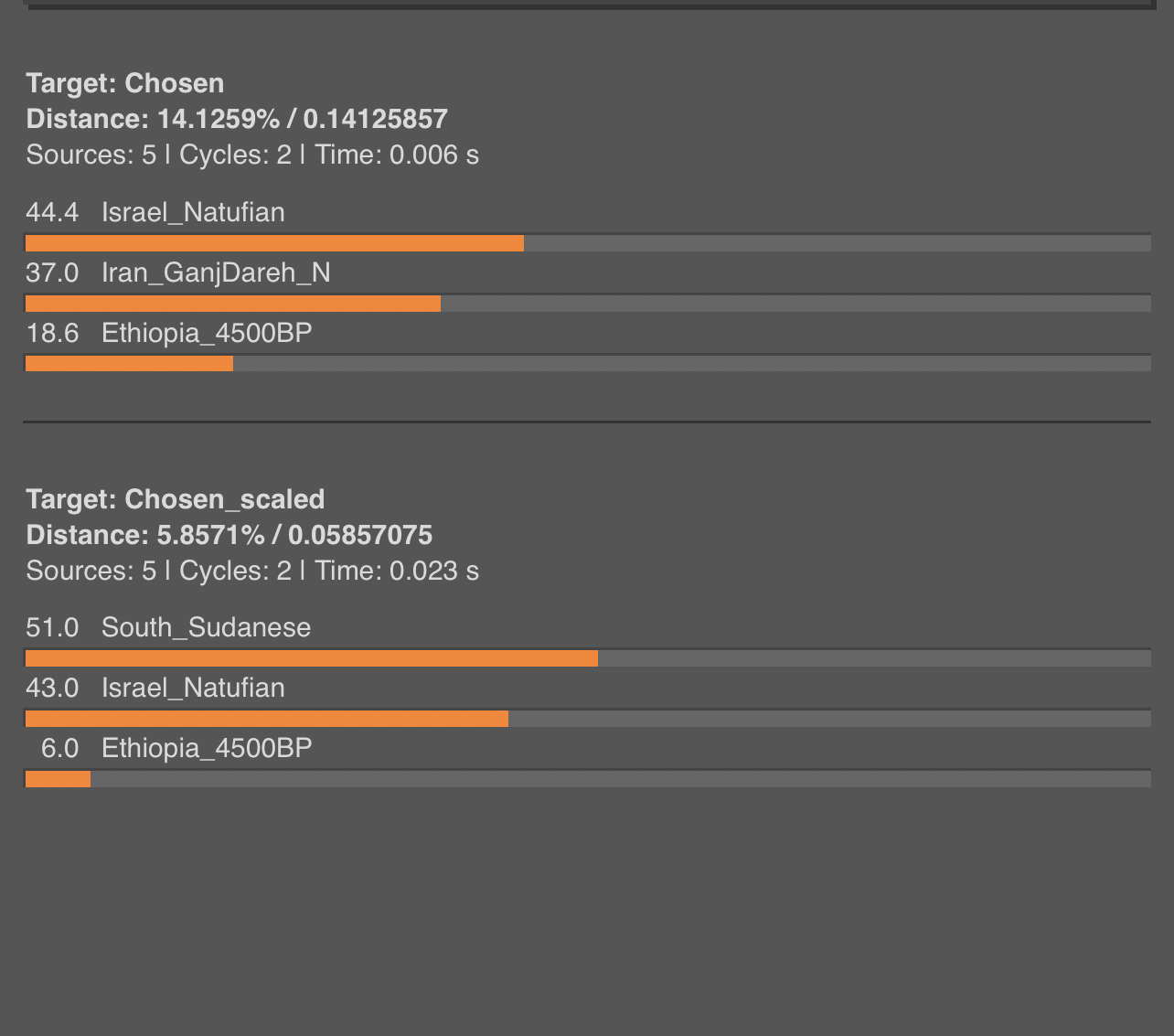Click the orange 44.4 Israel_Natufian bar
This screenshot has width=1174, height=1036.
pyautogui.click(x=274, y=243)
